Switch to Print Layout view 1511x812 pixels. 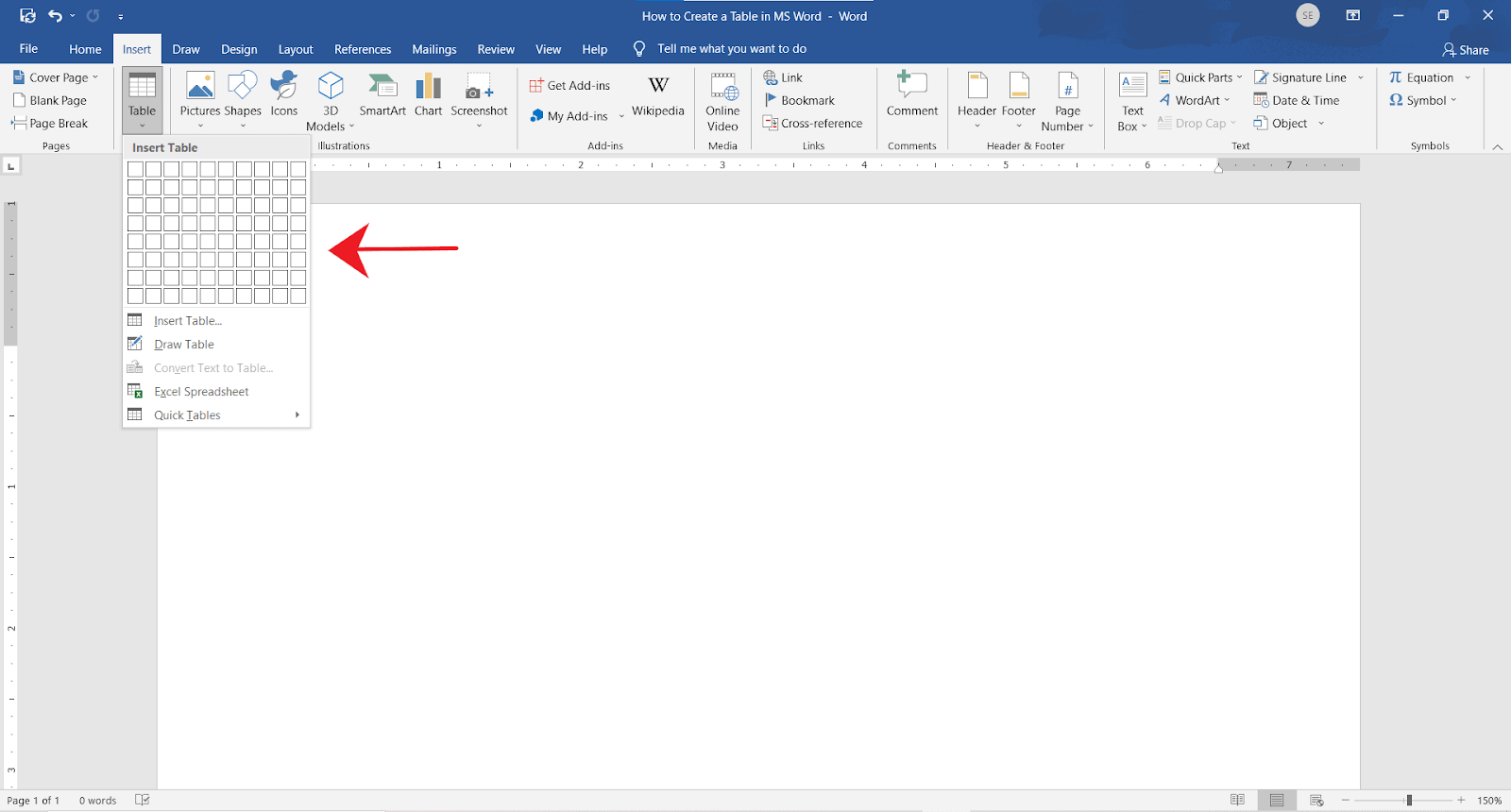pos(1277,800)
